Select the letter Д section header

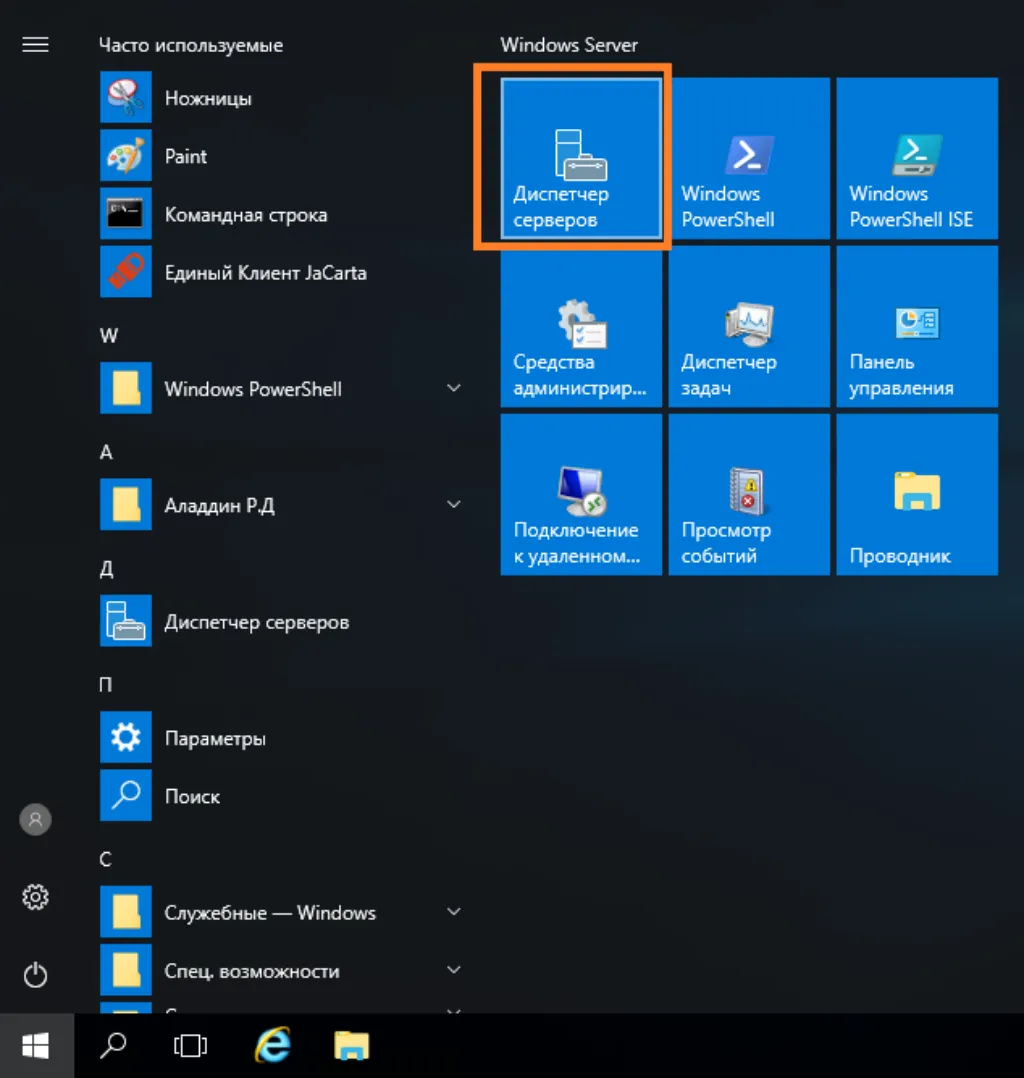[107, 569]
